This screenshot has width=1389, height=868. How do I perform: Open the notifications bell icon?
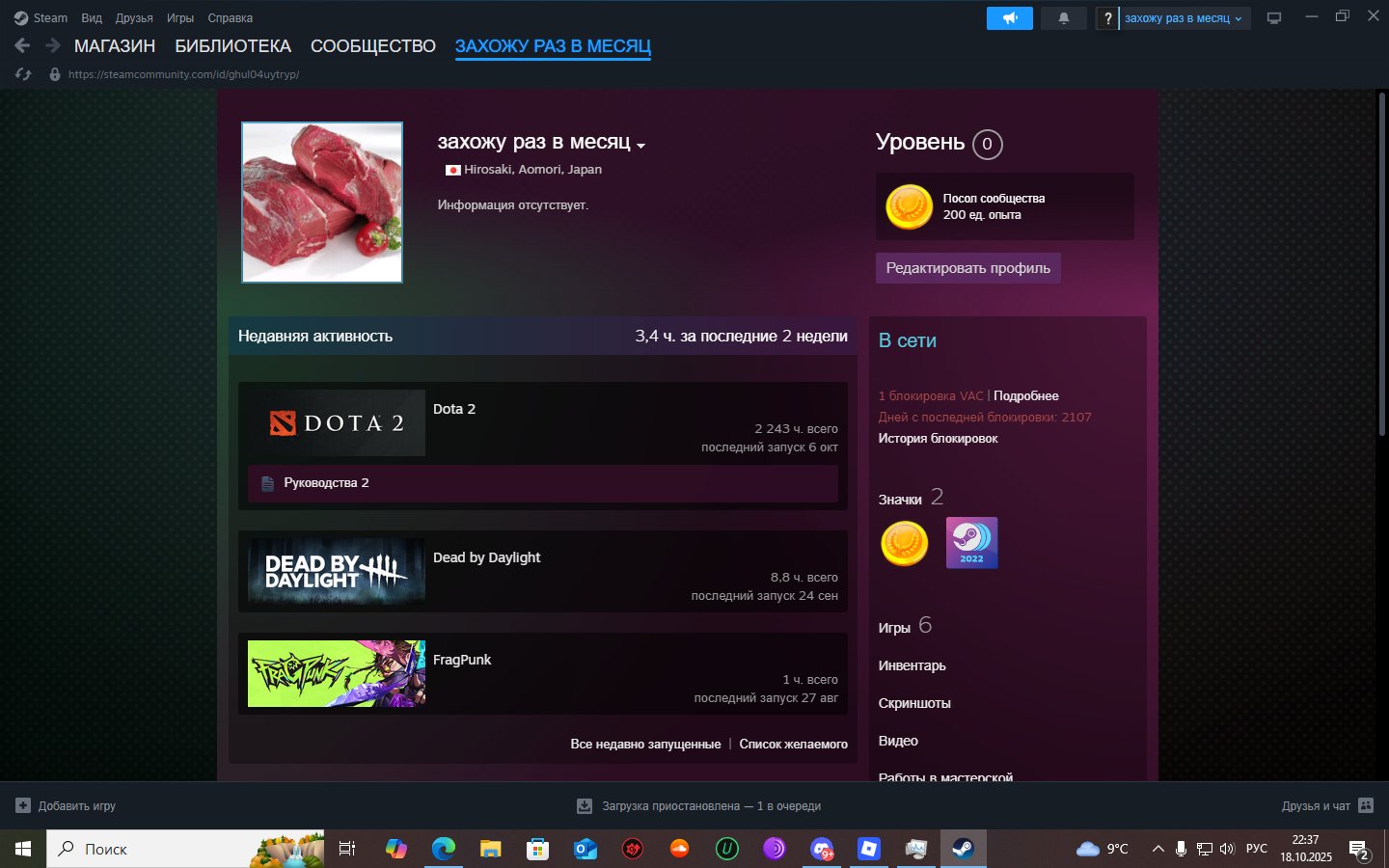click(x=1064, y=18)
